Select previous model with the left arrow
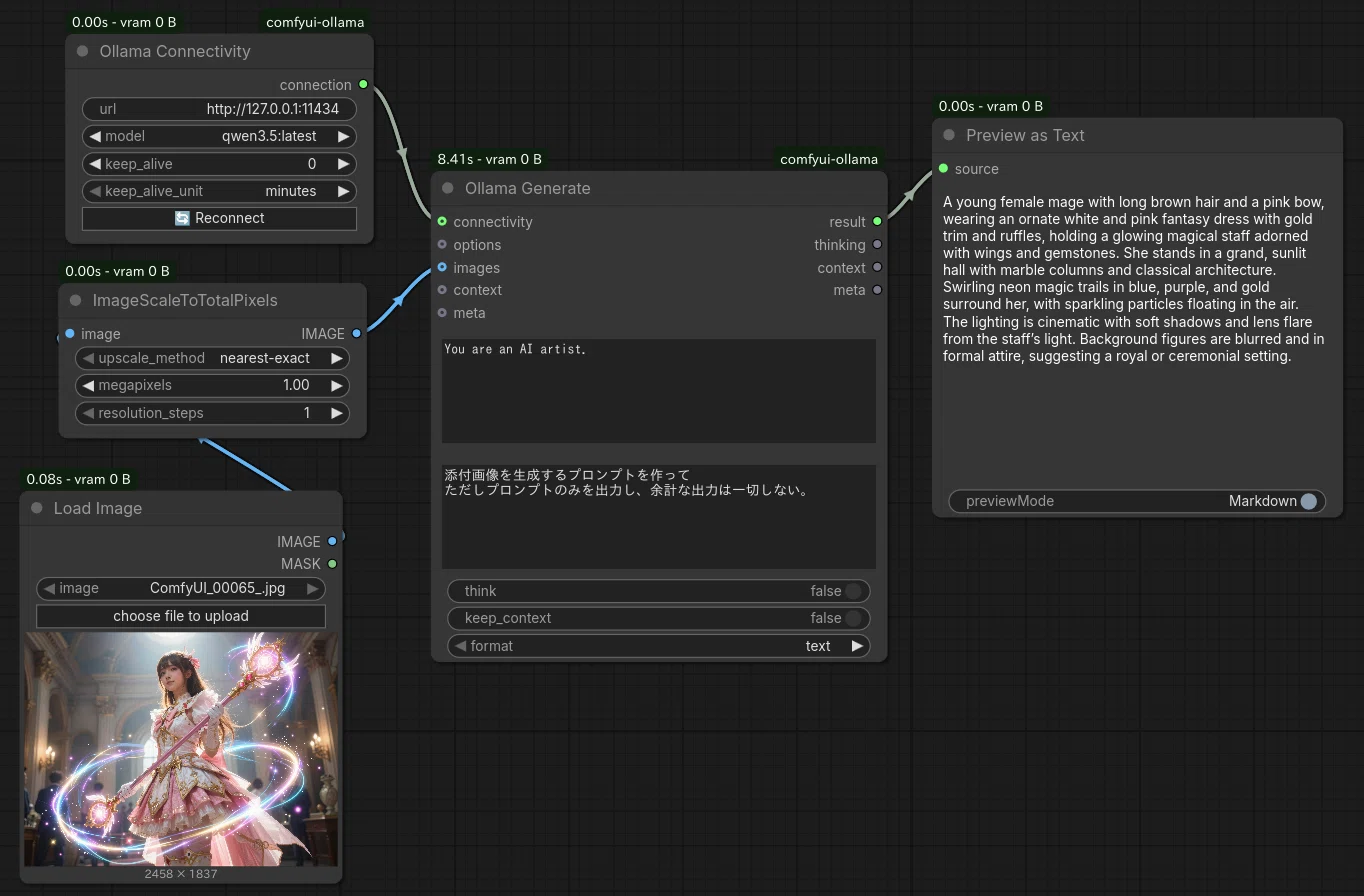The height and width of the screenshot is (896, 1364). click(96, 136)
